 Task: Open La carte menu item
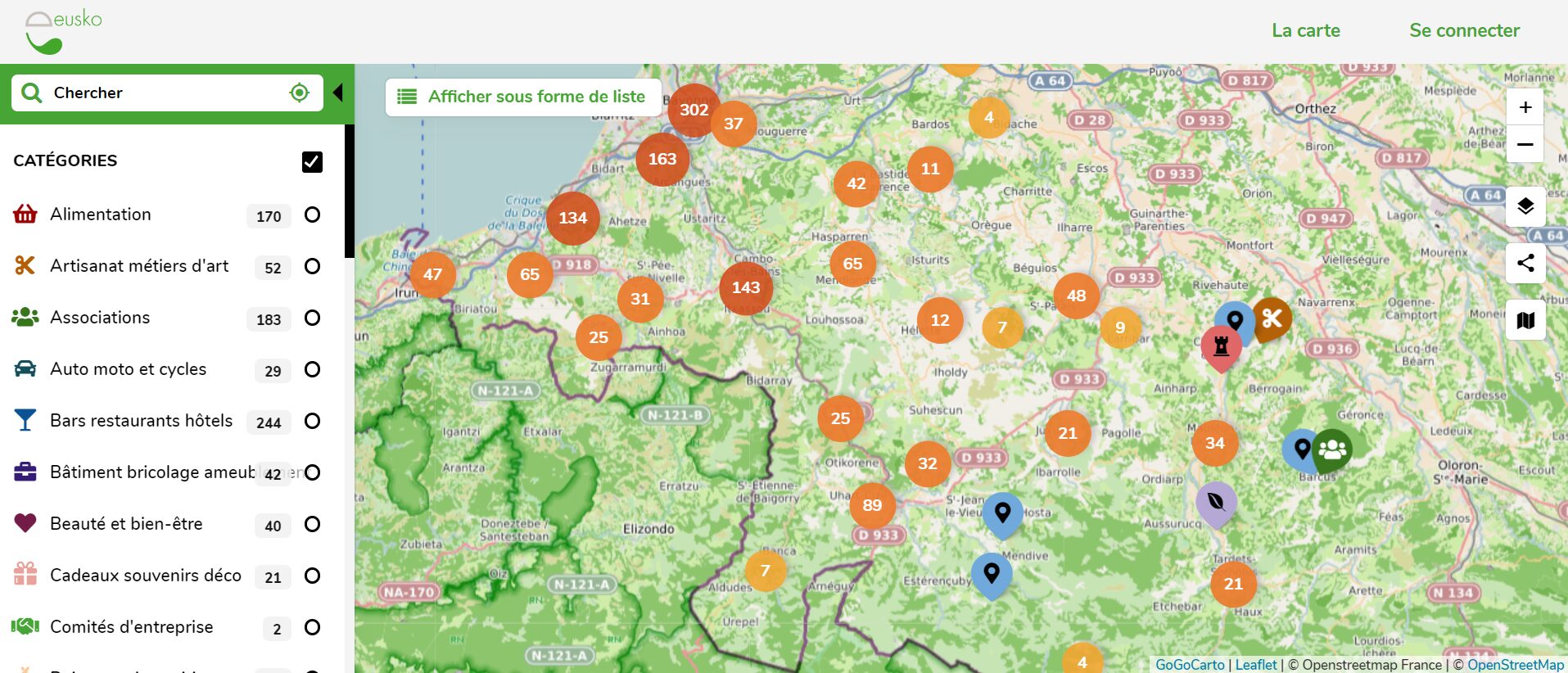tap(1306, 30)
